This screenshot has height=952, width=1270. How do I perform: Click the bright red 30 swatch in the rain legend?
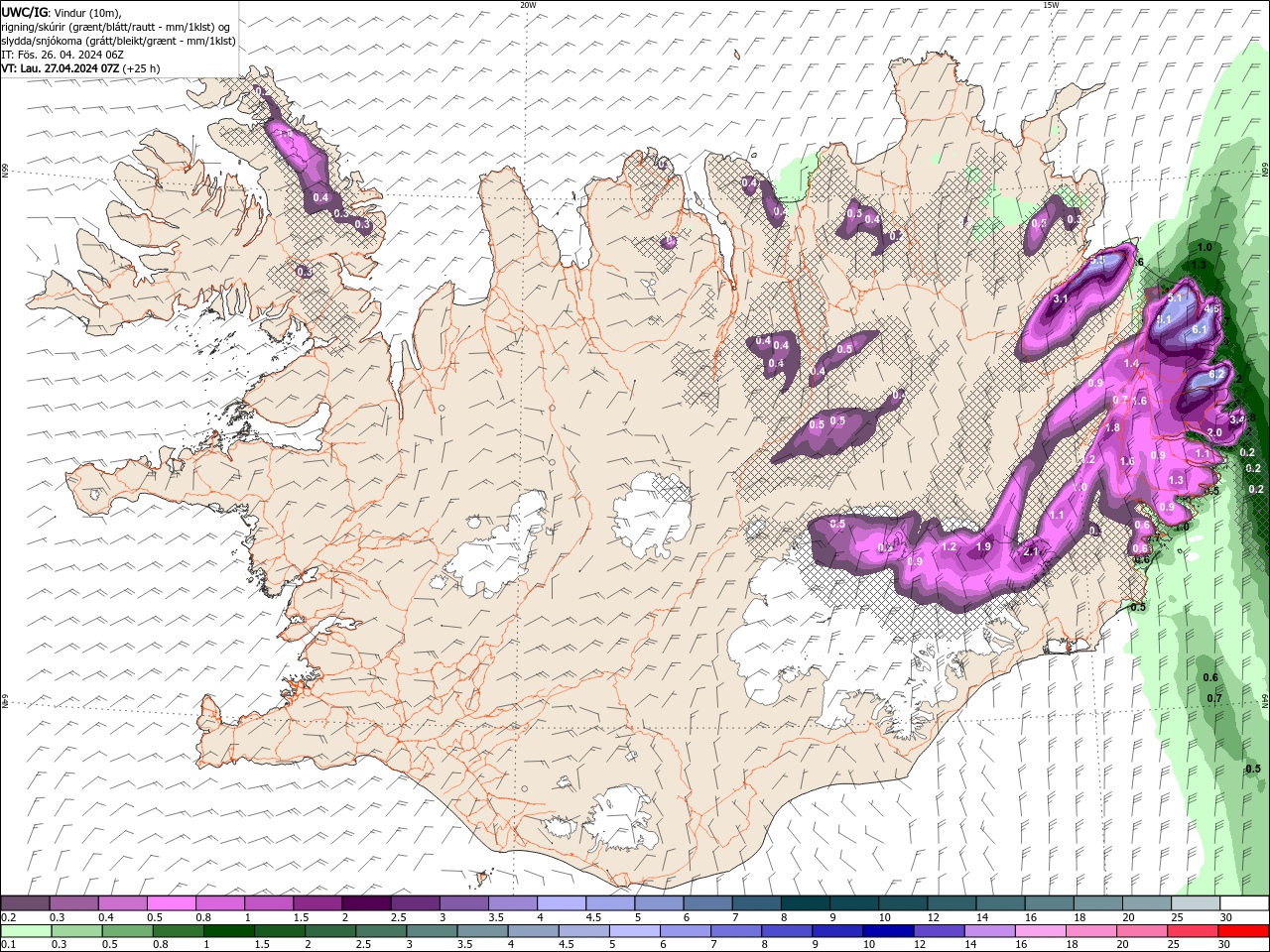(1243, 931)
